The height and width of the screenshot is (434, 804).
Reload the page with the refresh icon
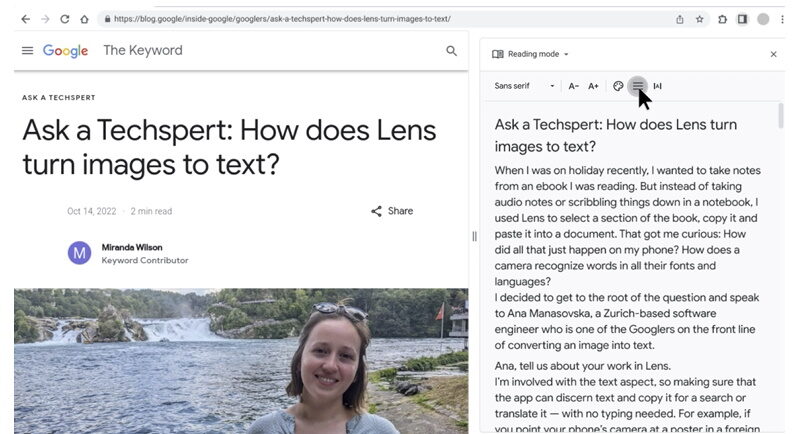[65, 19]
